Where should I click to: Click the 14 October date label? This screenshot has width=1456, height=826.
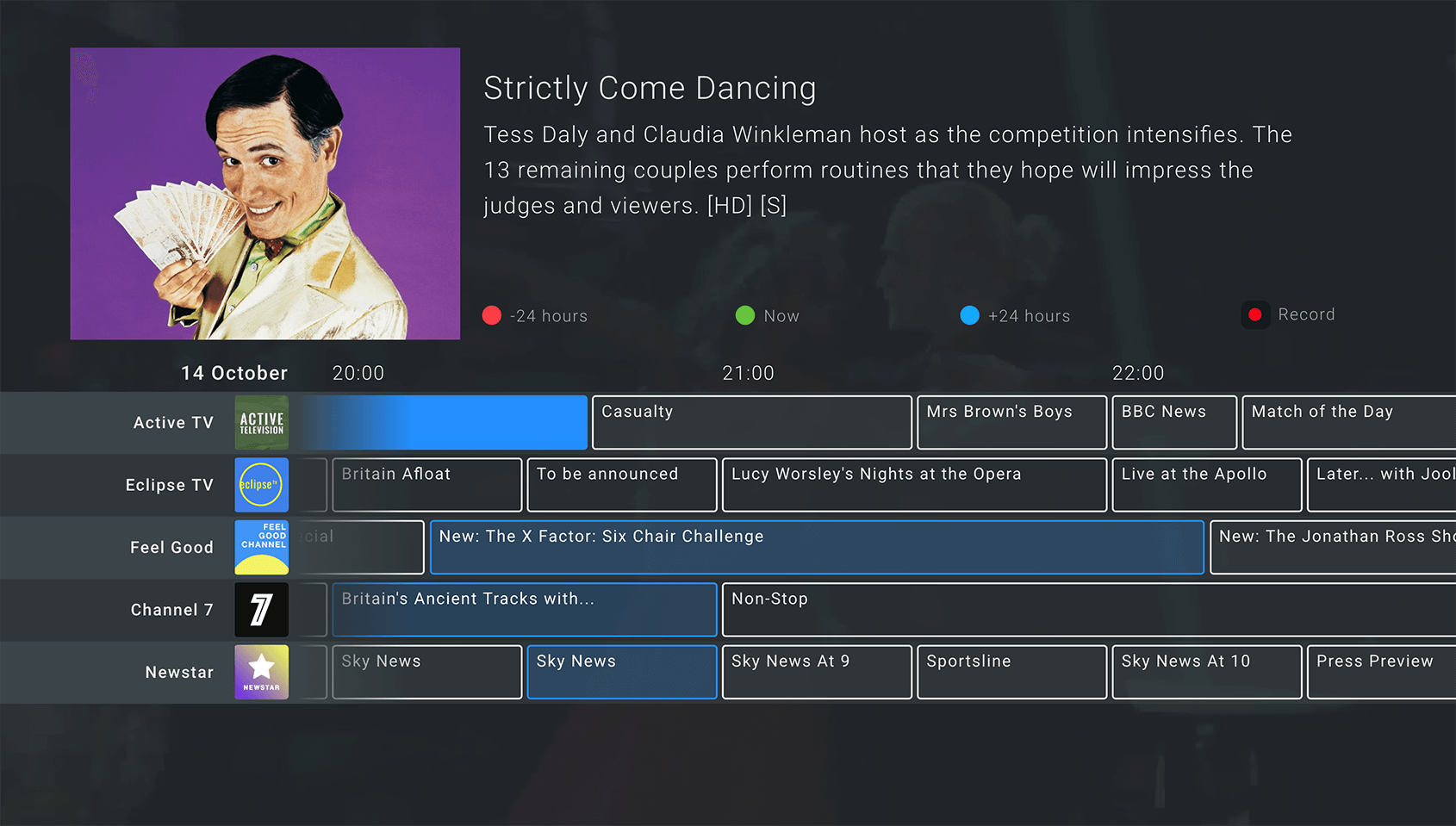tap(234, 373)
